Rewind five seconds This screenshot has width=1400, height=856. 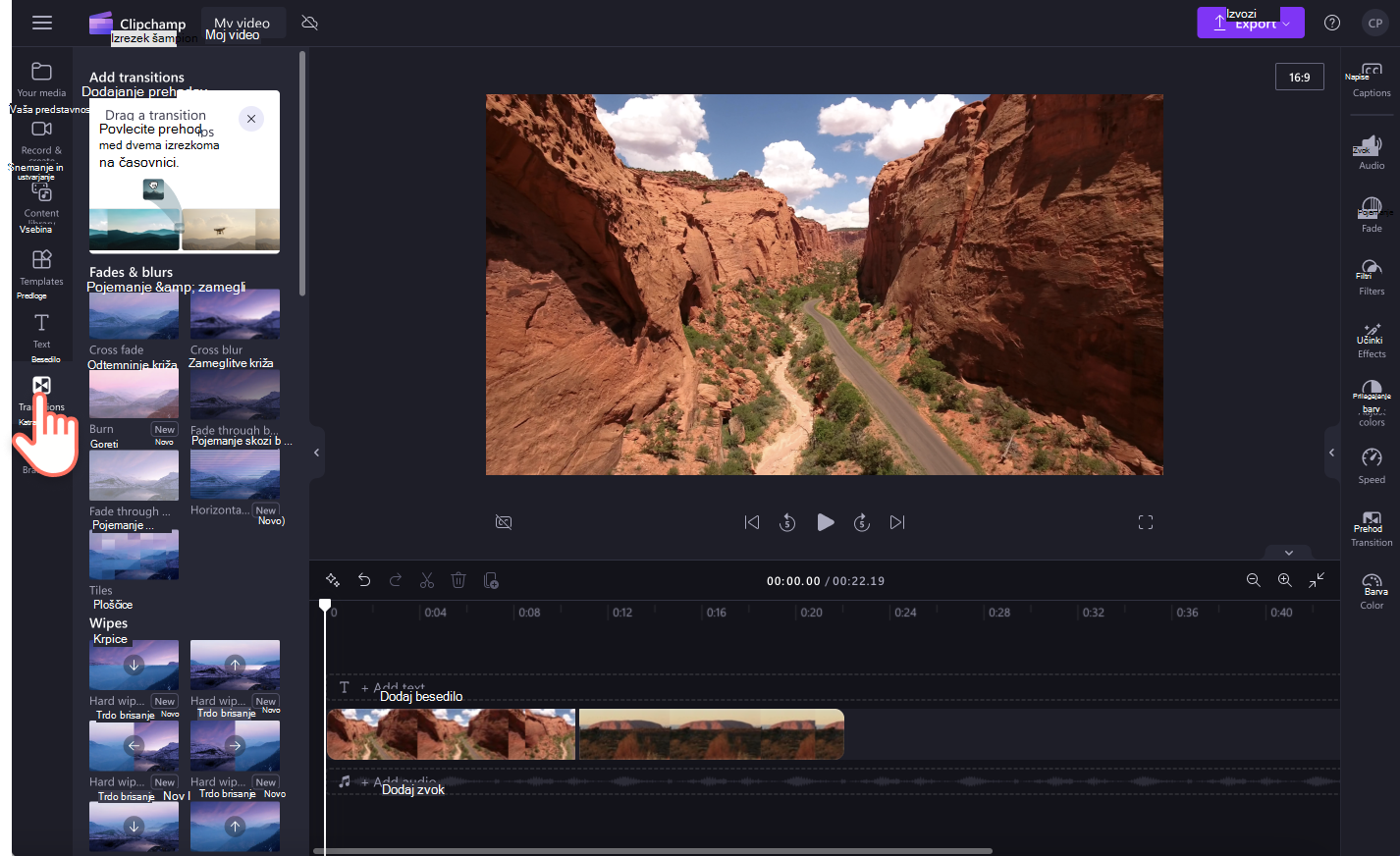[787, 522]
